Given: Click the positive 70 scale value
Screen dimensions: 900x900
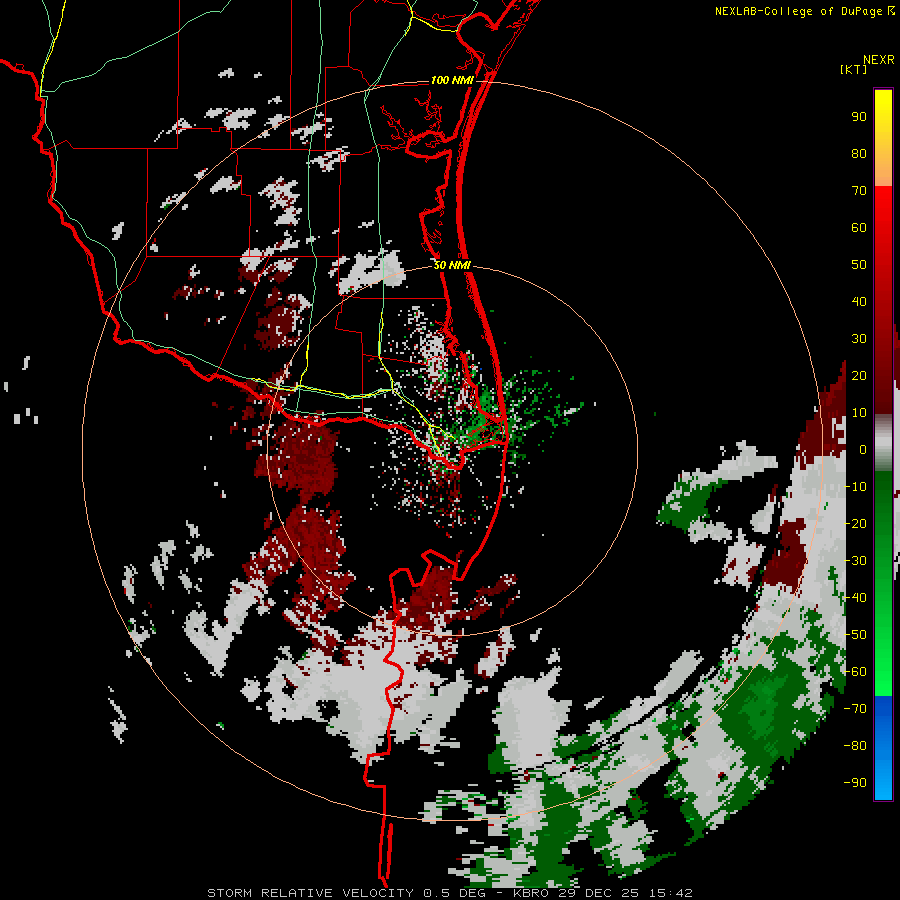Looking at the screenshot, I should 859,191.
